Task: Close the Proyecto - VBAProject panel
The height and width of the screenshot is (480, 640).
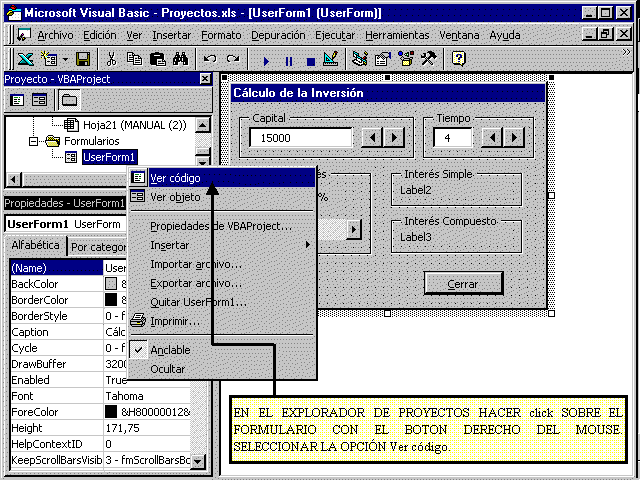Action: click(205, 78)
